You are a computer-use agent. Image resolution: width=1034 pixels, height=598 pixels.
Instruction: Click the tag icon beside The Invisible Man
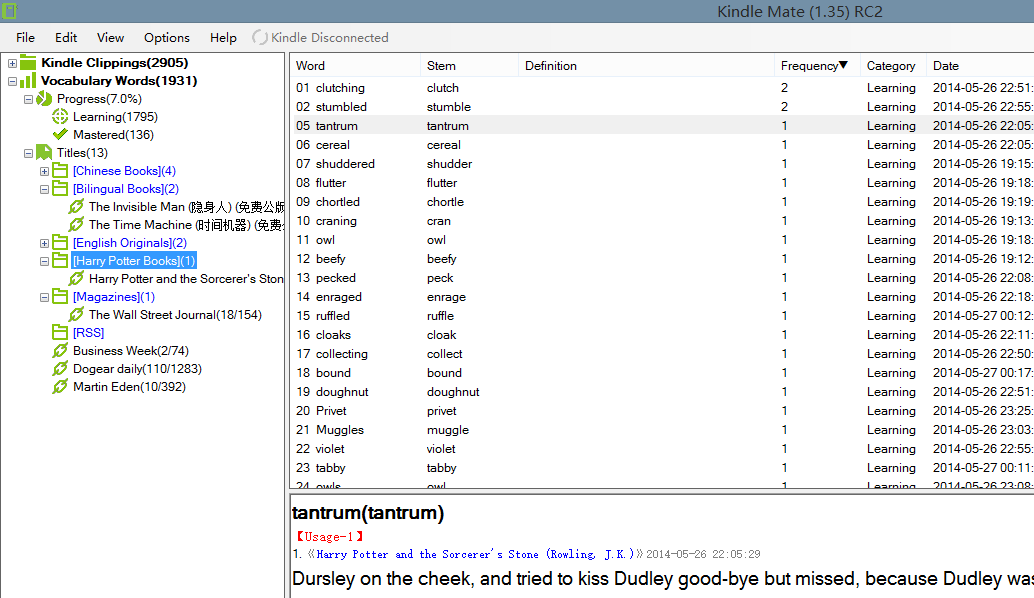click(76, 207)
